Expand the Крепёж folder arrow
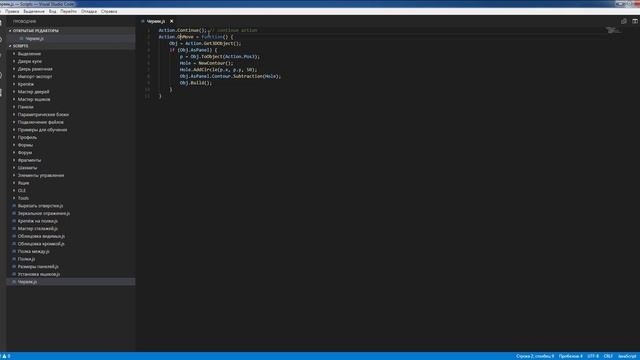The height and width of the screenshot is (360, 640). pyautogui.click(x=14, y=84)
